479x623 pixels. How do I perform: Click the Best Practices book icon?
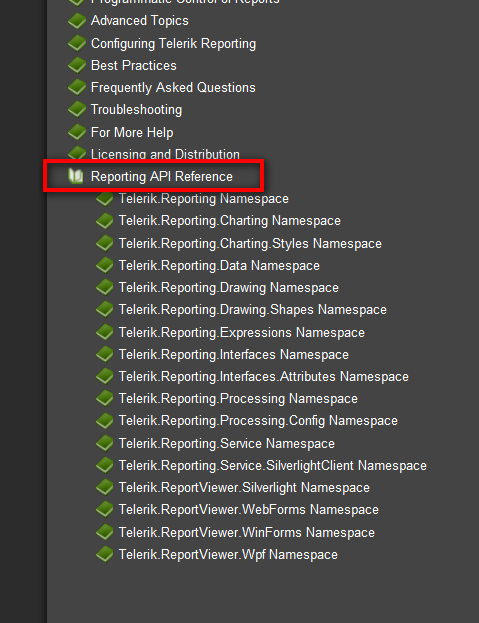(x=77, y=65)
